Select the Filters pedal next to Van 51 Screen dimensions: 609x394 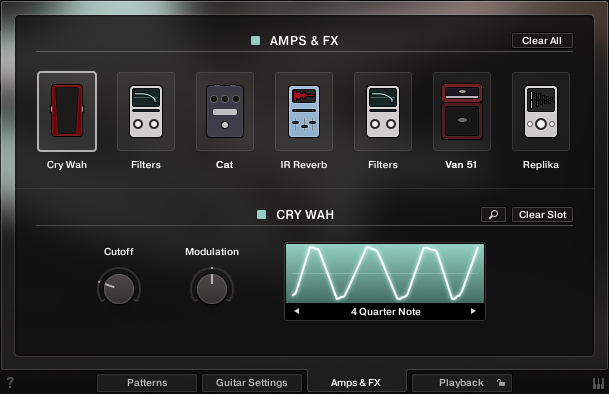point(383,112)
